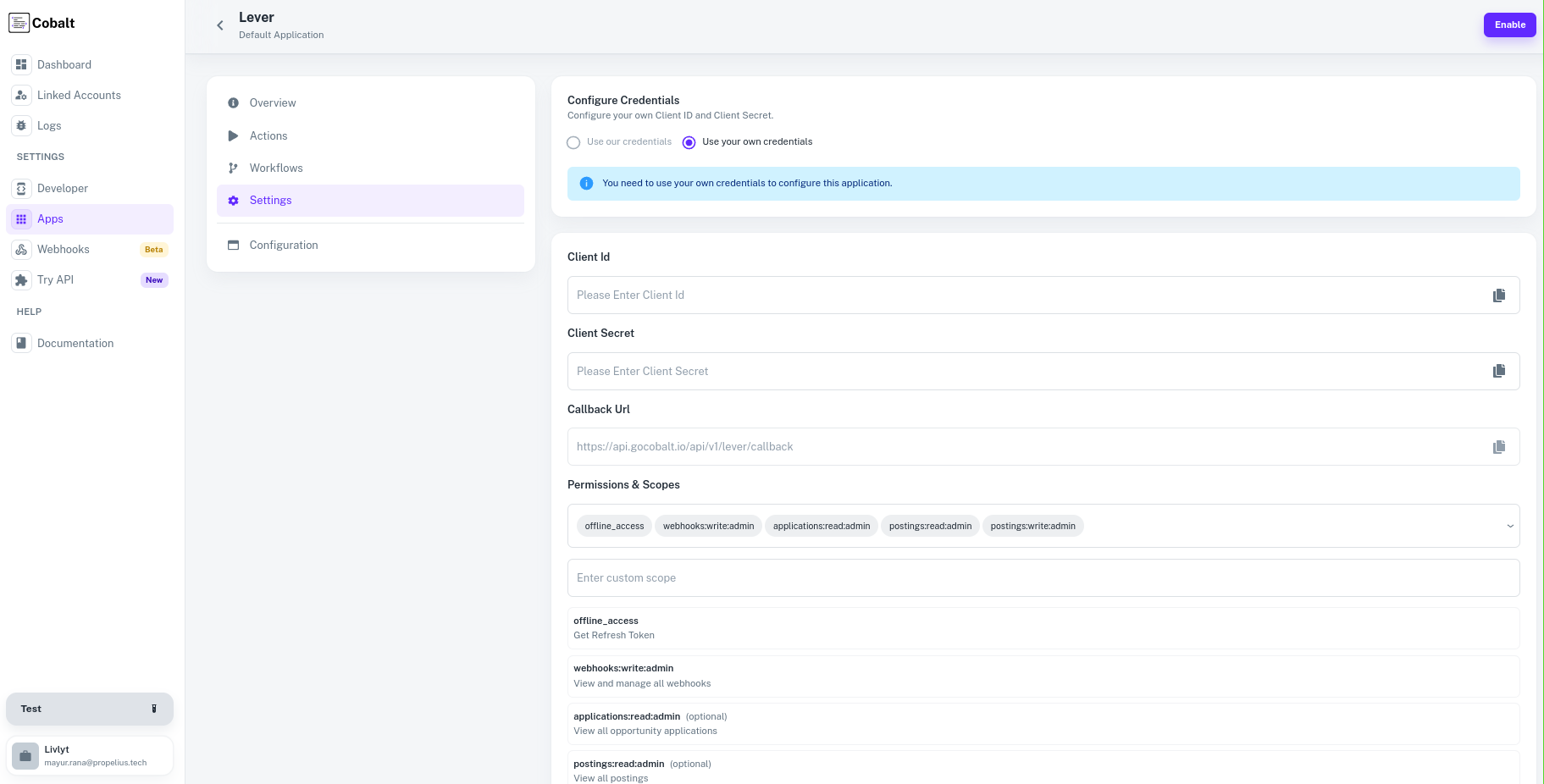The width and height of the screenshot is (1544, 784).
Task: Open the Try API page
Action: 56,279
